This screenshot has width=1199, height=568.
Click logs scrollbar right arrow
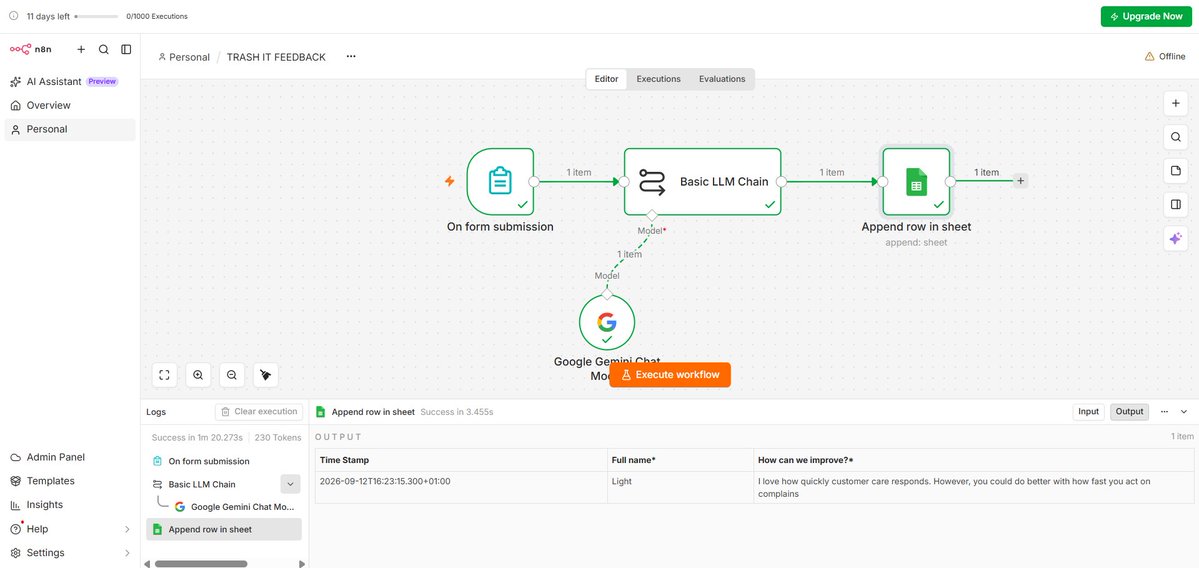tap(302, 563)
